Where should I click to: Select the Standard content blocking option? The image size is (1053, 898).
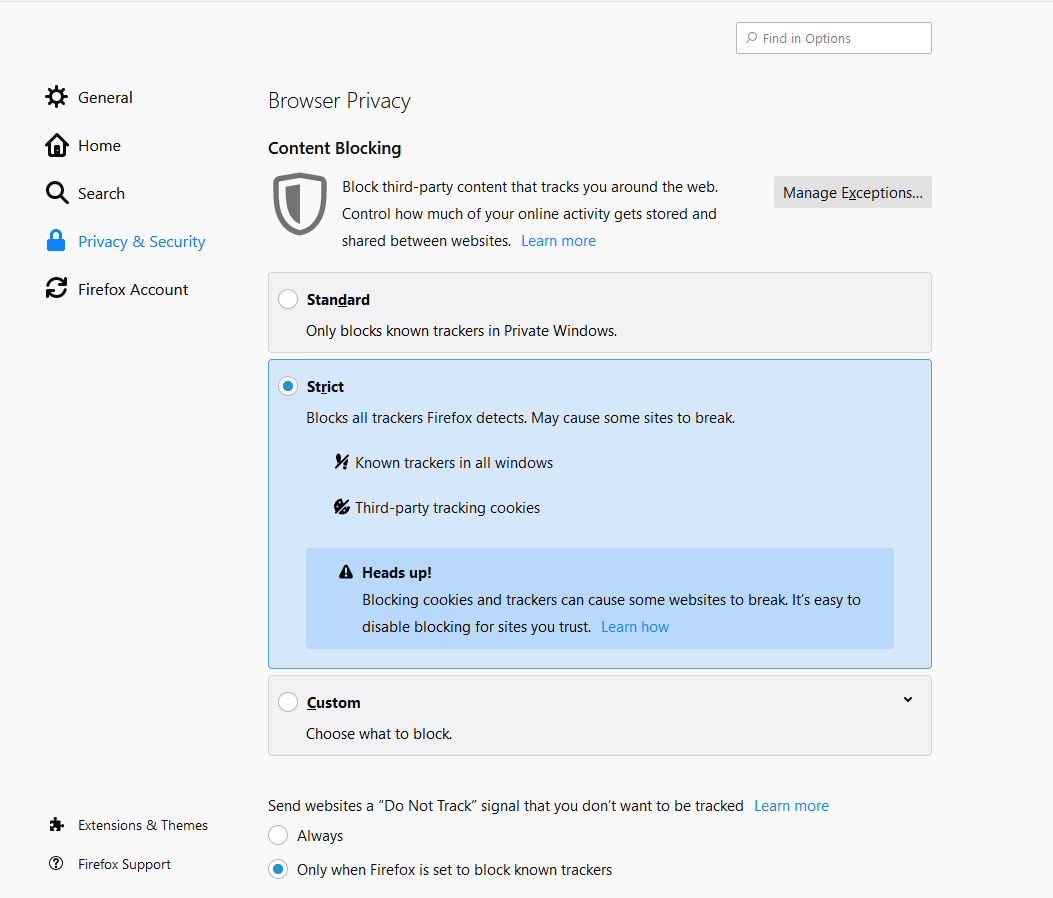288,298
